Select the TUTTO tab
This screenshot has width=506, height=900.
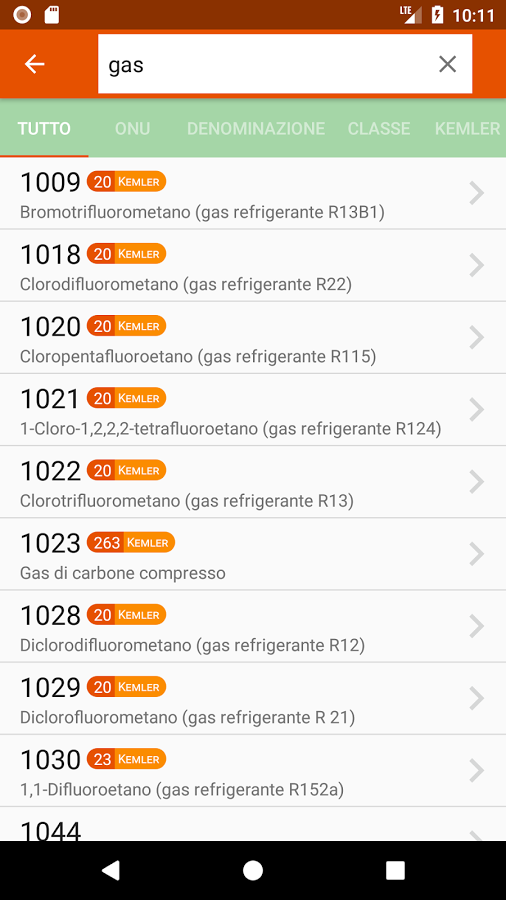pyautogui.click(x=44, y=129)
